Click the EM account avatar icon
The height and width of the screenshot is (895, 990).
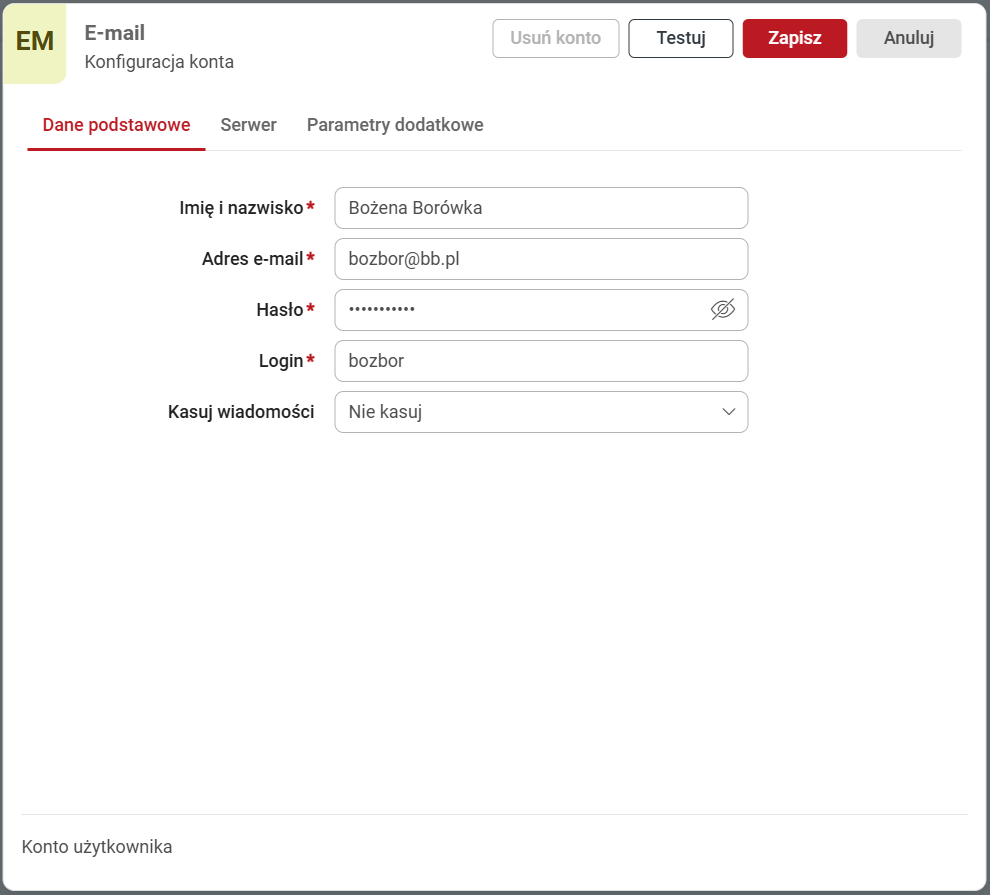(x=35, y=42)
